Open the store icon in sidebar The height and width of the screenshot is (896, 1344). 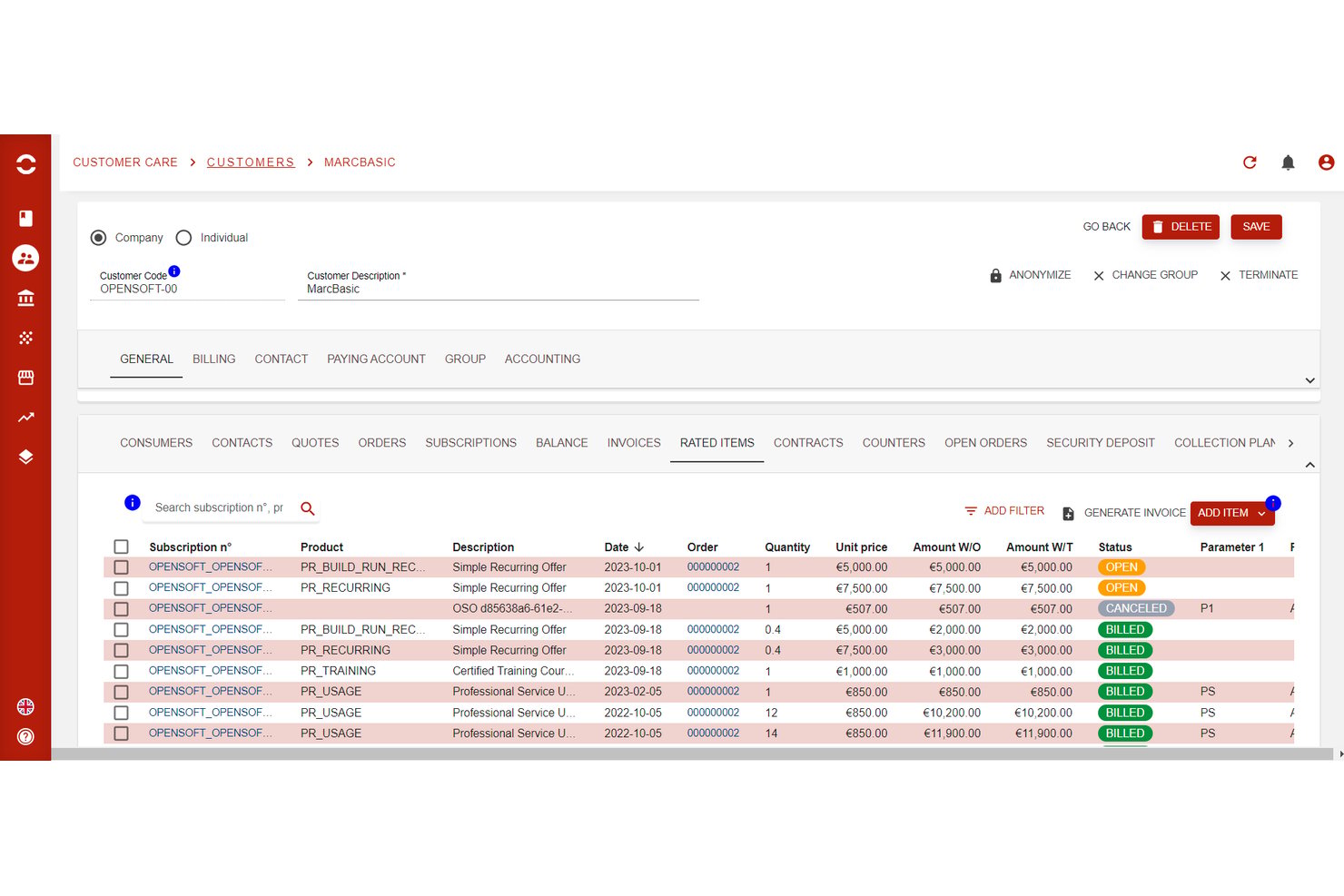[25, 377]
